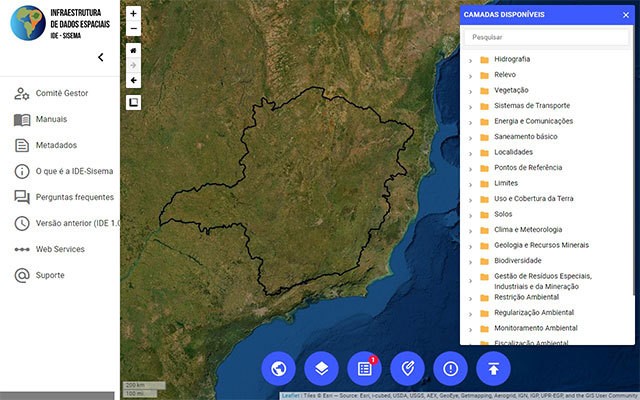The width and height of the screenshot is (640, 400).
Task: Zoom out of the map
Action: 134,29
